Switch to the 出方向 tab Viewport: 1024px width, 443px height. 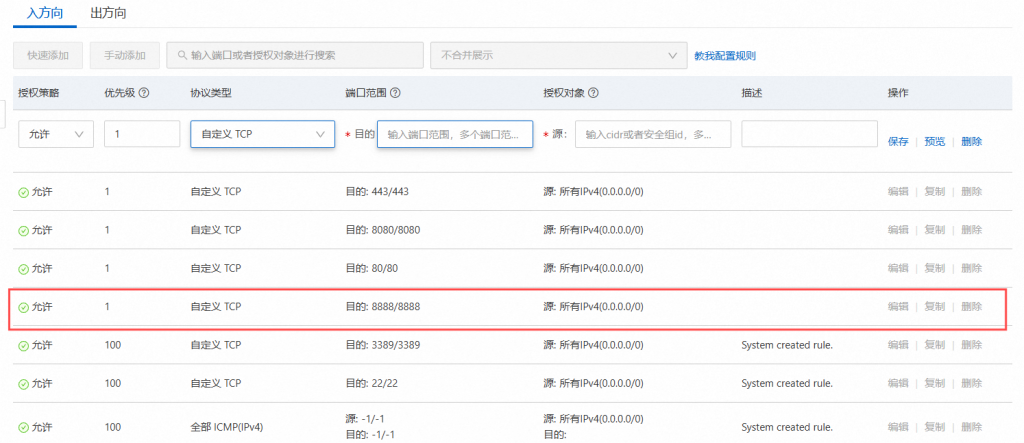[108, 14]
